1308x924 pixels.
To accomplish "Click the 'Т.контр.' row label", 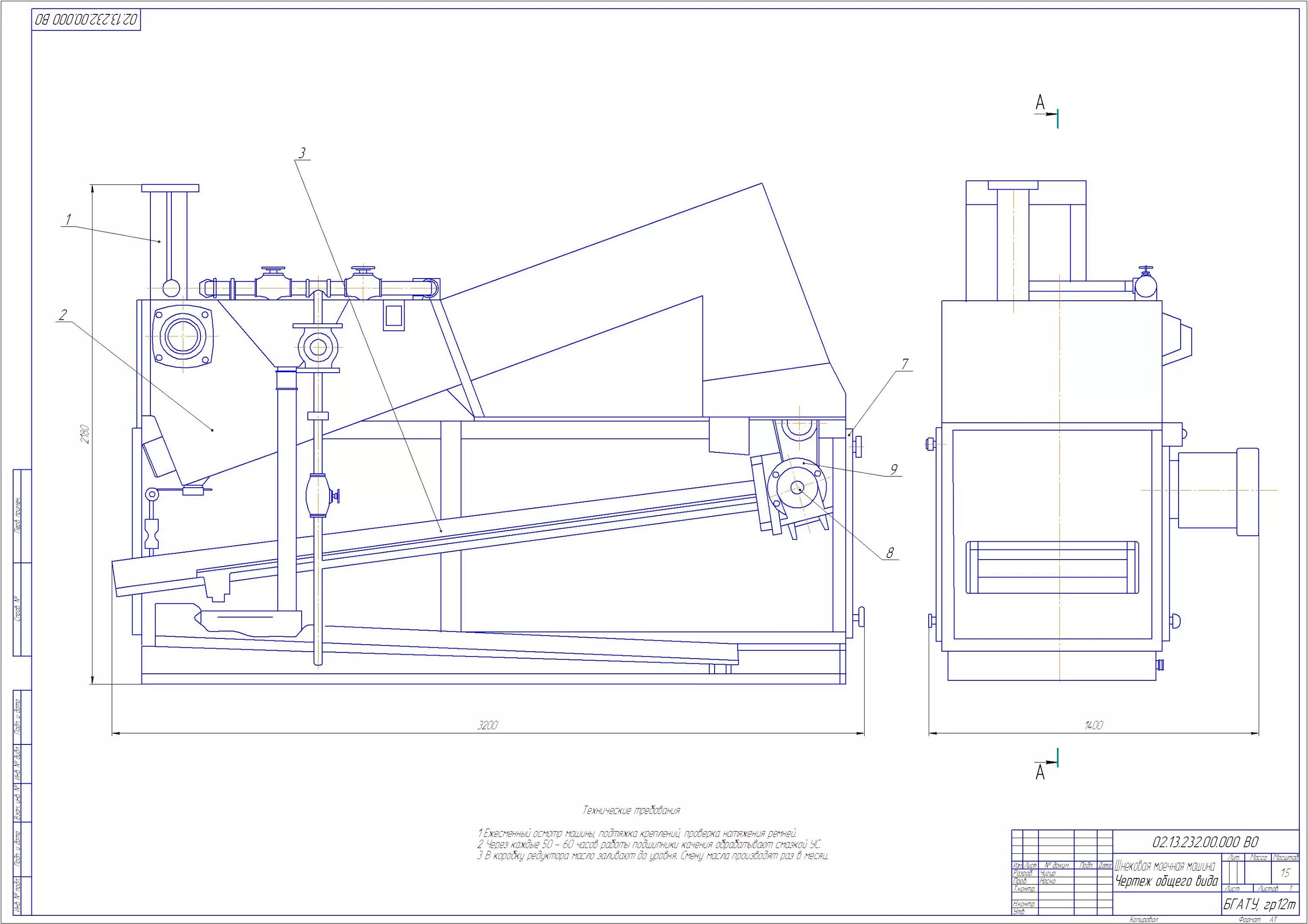I will 1024,888.
